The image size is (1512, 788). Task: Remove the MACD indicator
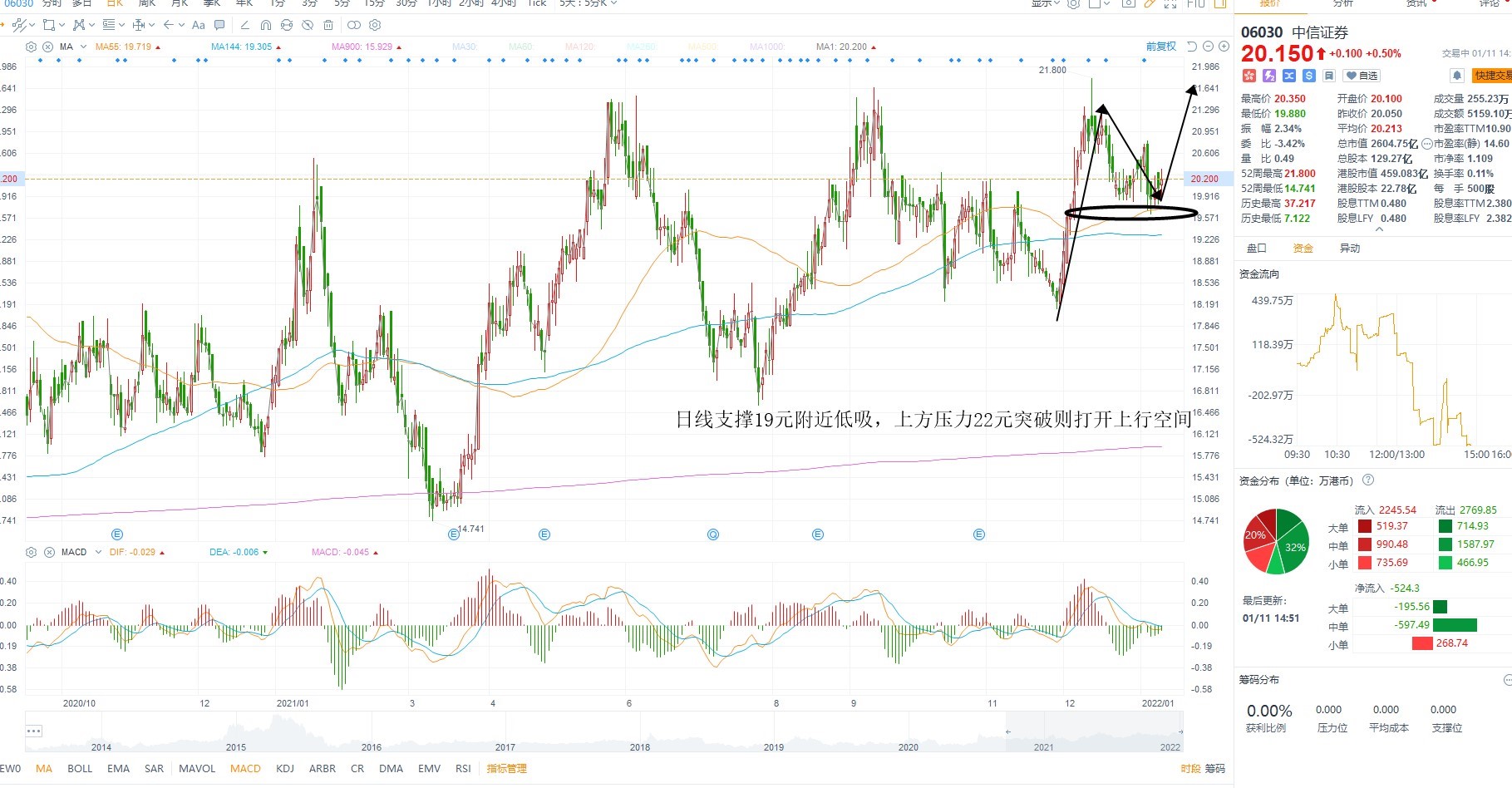click(x=49, y=552)
